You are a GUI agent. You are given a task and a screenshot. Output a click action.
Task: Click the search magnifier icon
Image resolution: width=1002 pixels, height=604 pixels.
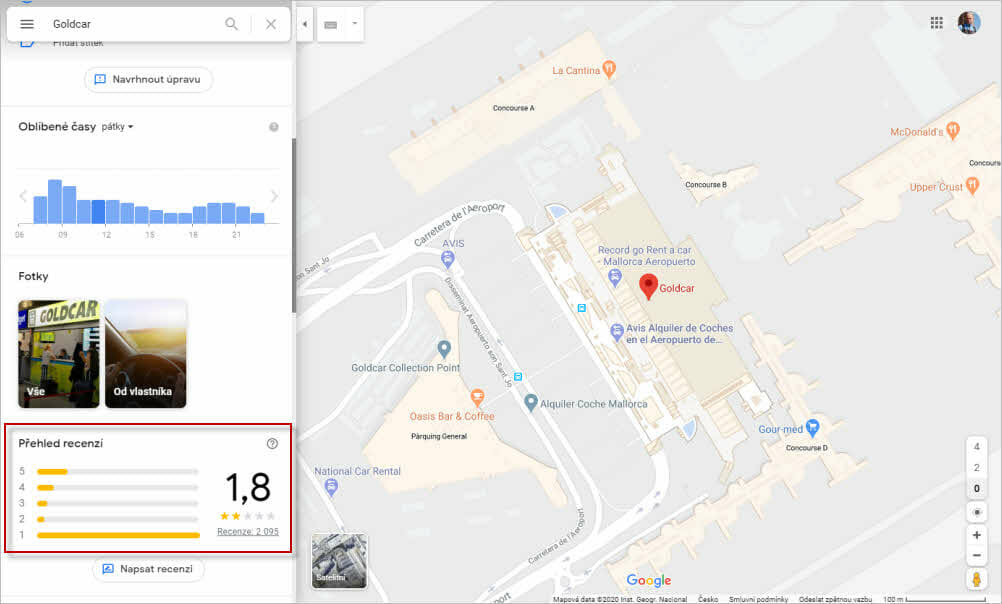[x=231, y=24]
